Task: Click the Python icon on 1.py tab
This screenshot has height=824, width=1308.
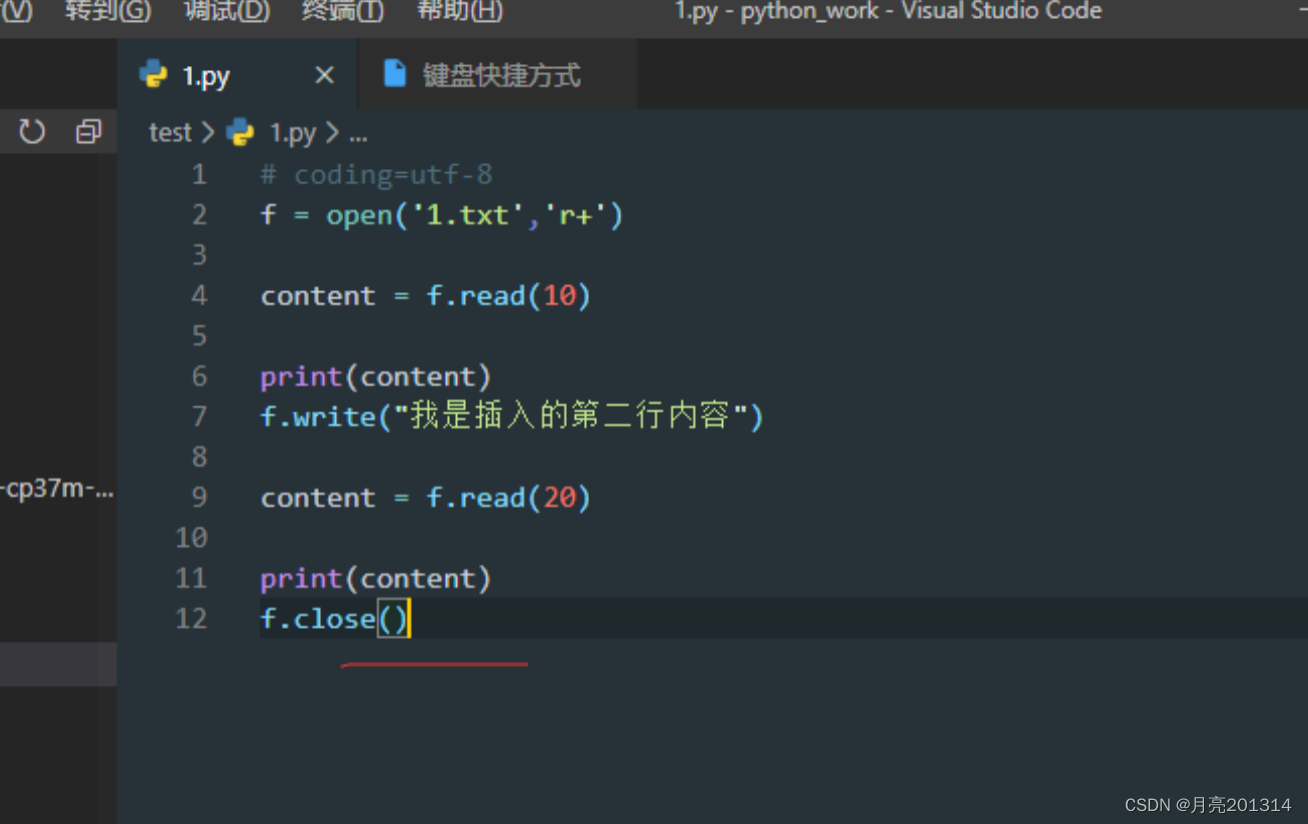Action: point(153,74)
